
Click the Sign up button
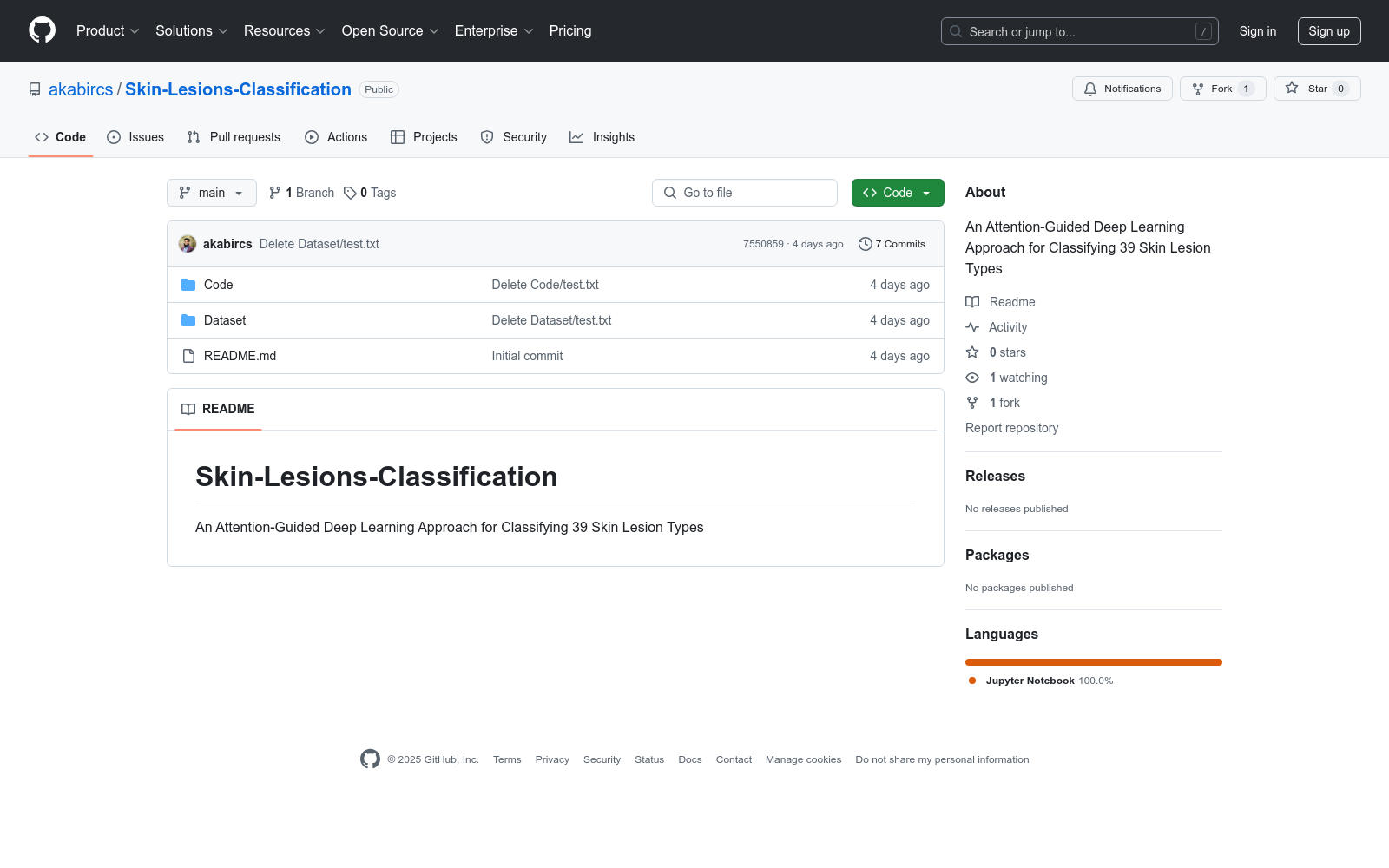pos(1329,31)
